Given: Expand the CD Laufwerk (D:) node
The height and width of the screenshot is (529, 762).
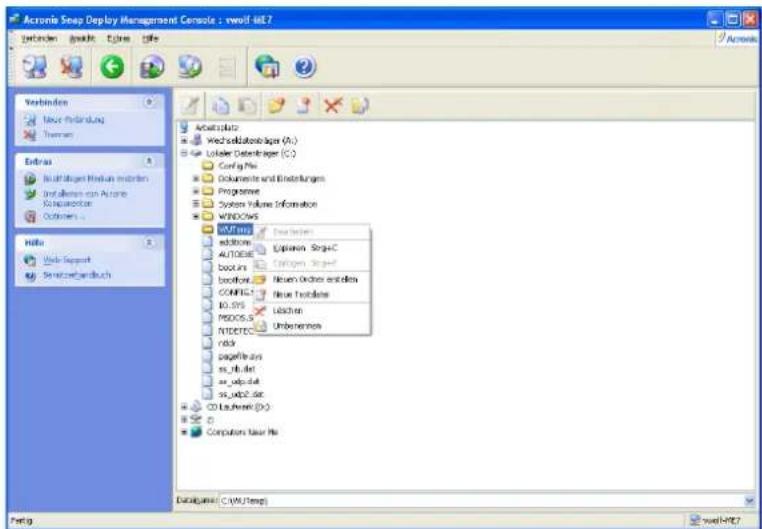Looking at the screenshot, I should pos(184,407).
